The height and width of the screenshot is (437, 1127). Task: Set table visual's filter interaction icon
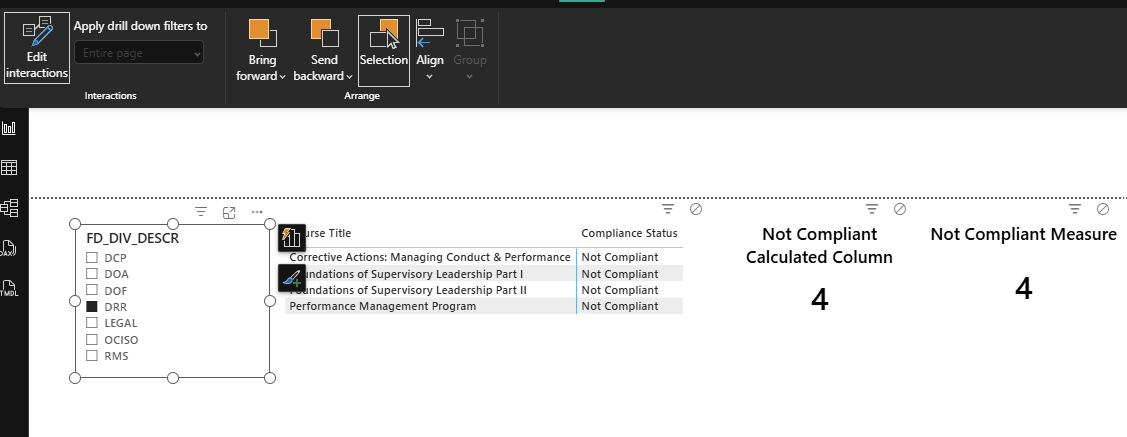pyautogui.click(x=668, y=208)
